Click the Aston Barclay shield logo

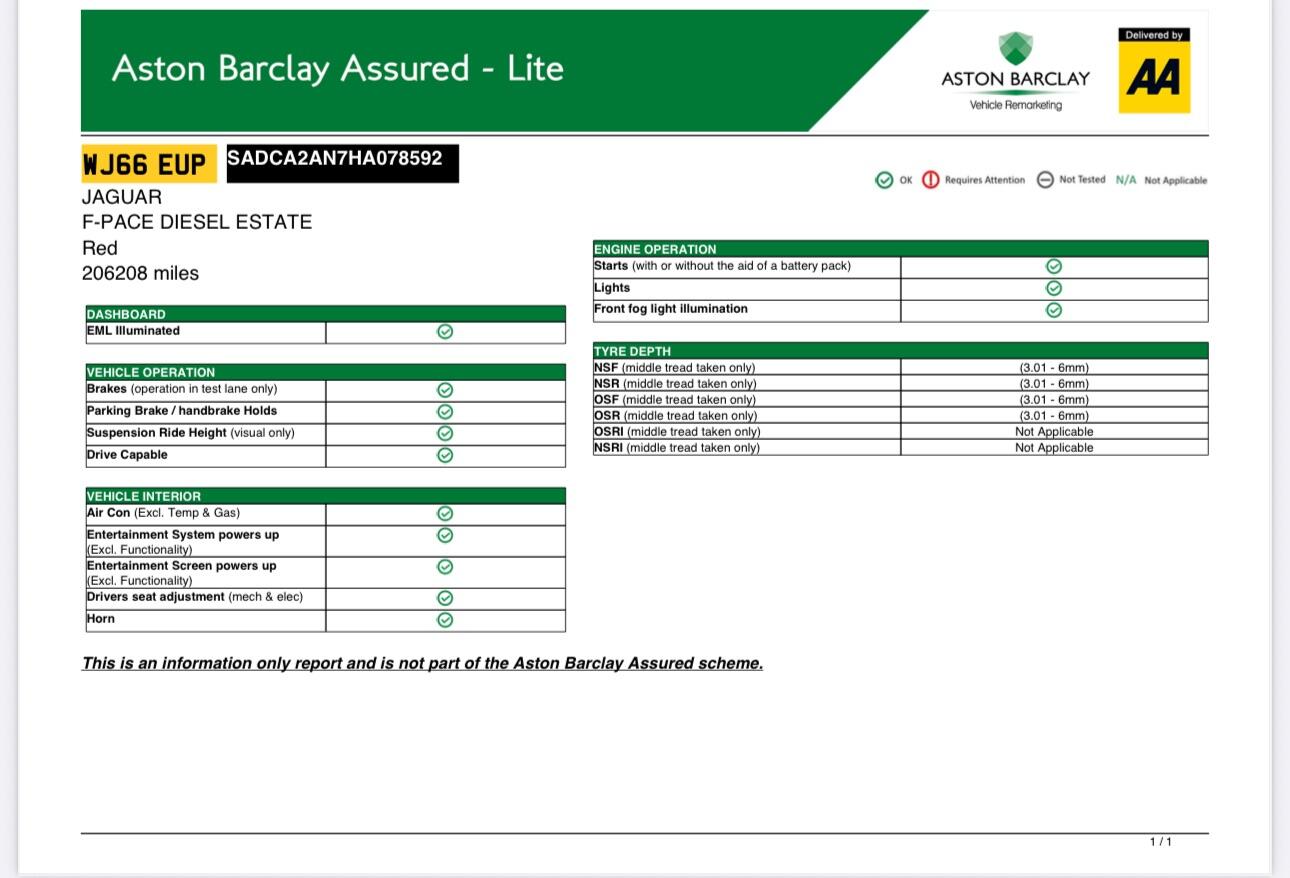click(x=1015, y=47)
